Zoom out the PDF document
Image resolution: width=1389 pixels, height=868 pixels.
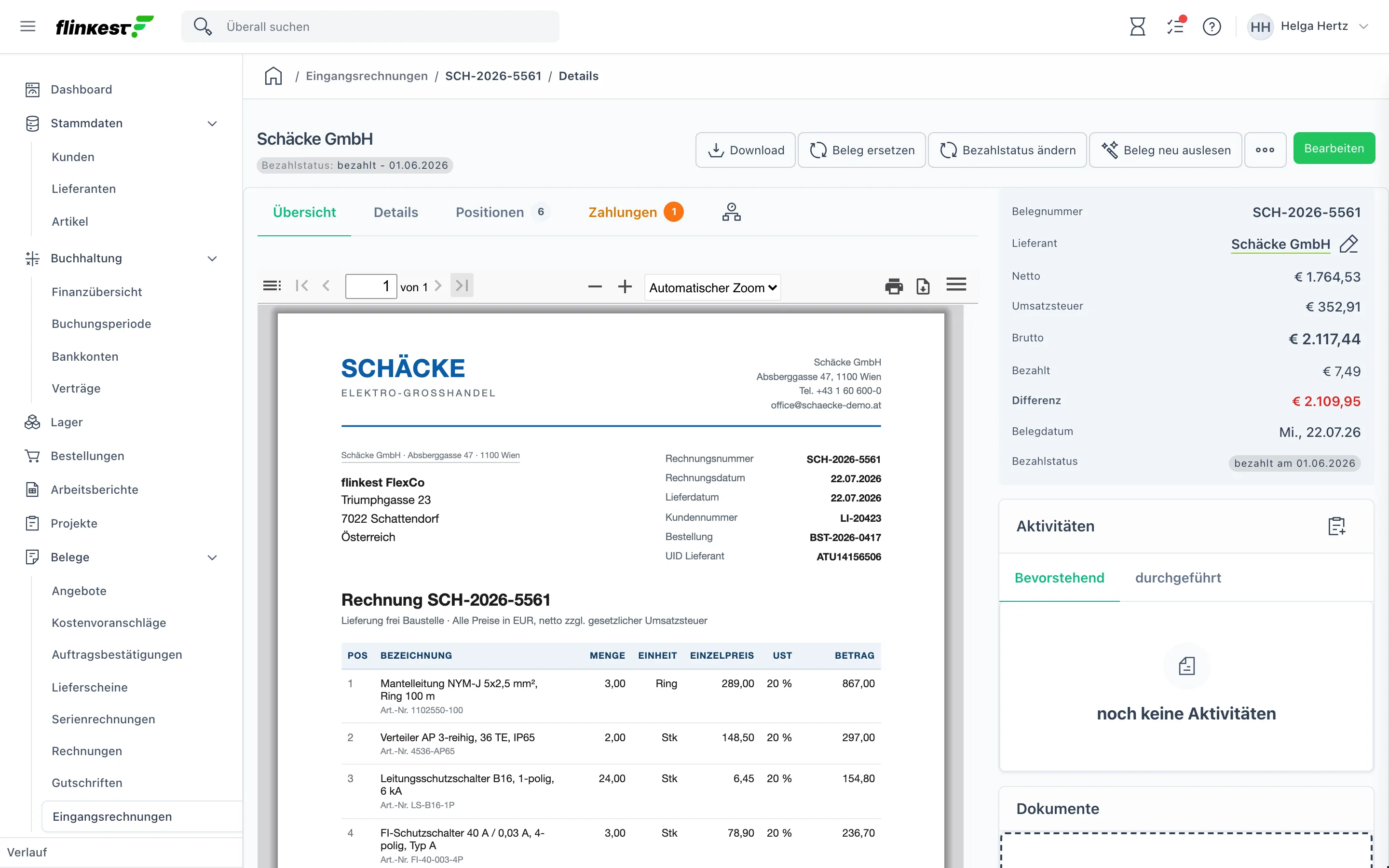click(595, 286)
